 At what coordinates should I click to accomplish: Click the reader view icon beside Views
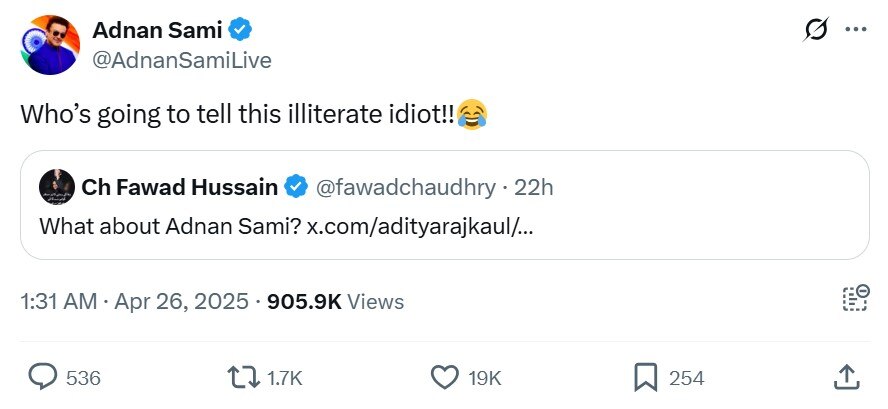pyautogui.click(x=854, y=299)
